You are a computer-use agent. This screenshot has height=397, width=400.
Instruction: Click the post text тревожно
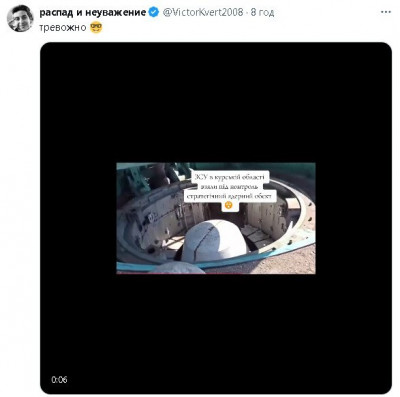[x=63, y=28]
